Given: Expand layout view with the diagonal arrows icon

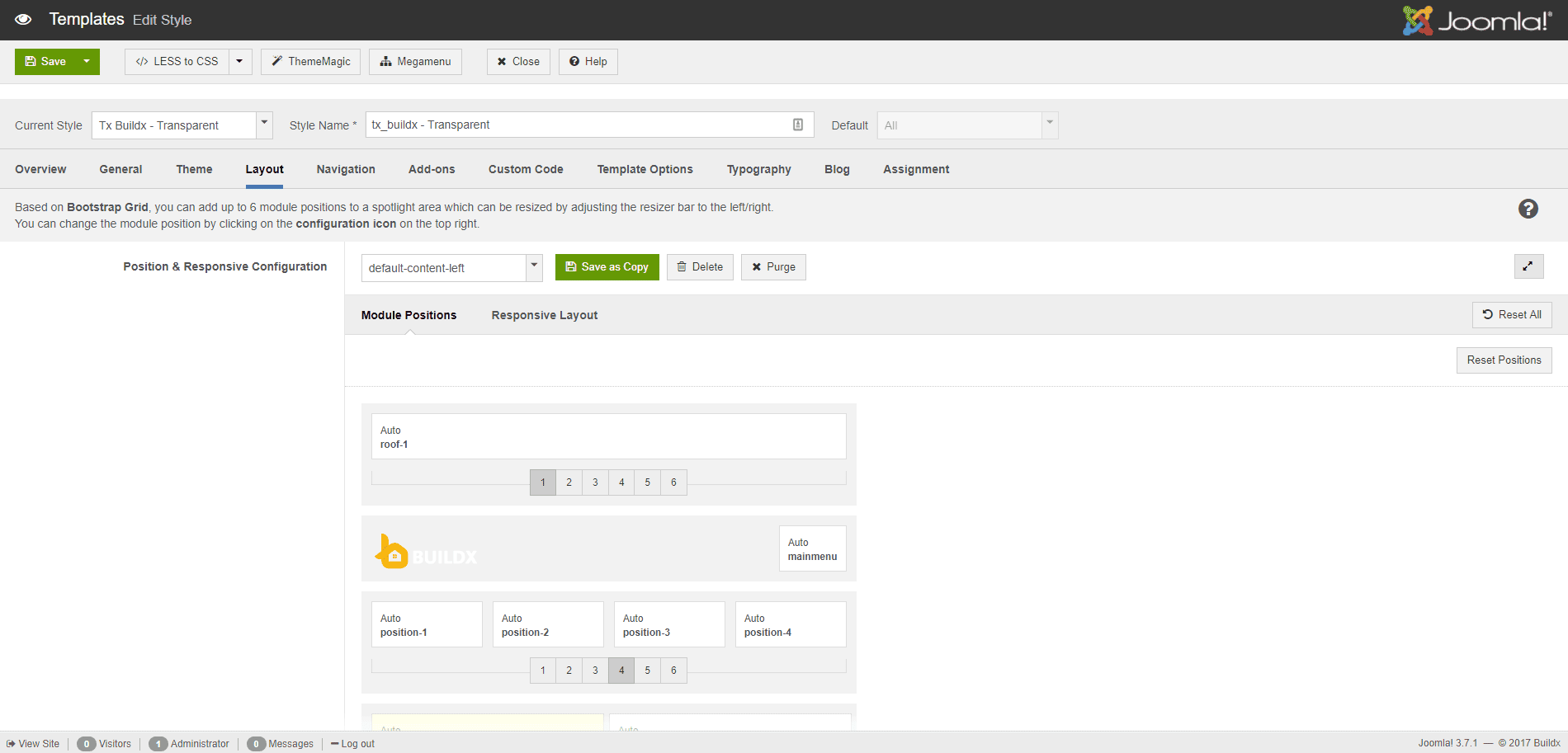Looking at the screenshot, I should pyautogui.click(x=1528, y=266).
